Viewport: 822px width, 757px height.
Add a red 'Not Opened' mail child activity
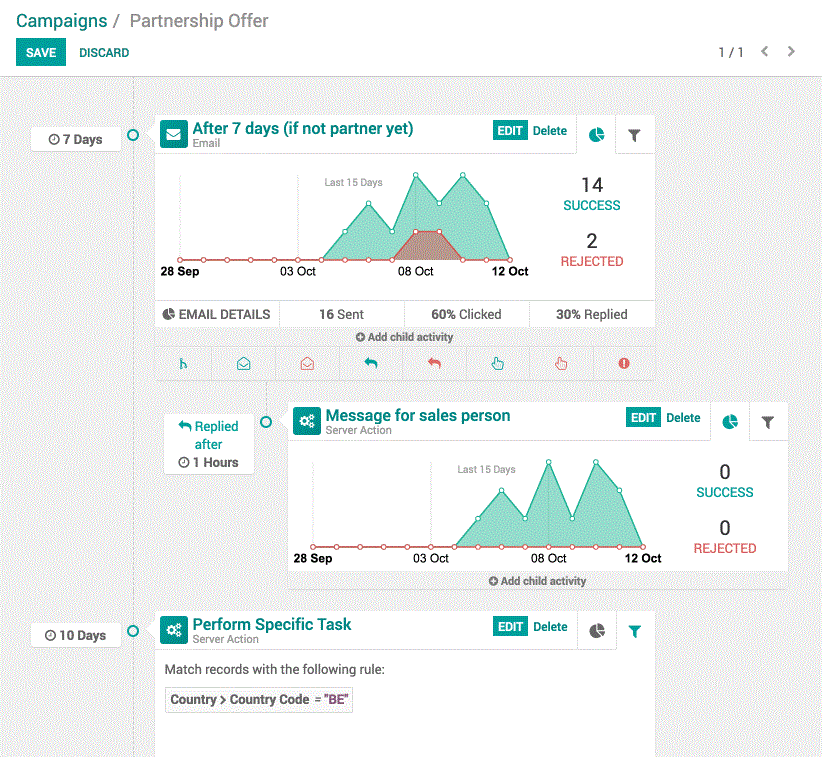(307, 364)
